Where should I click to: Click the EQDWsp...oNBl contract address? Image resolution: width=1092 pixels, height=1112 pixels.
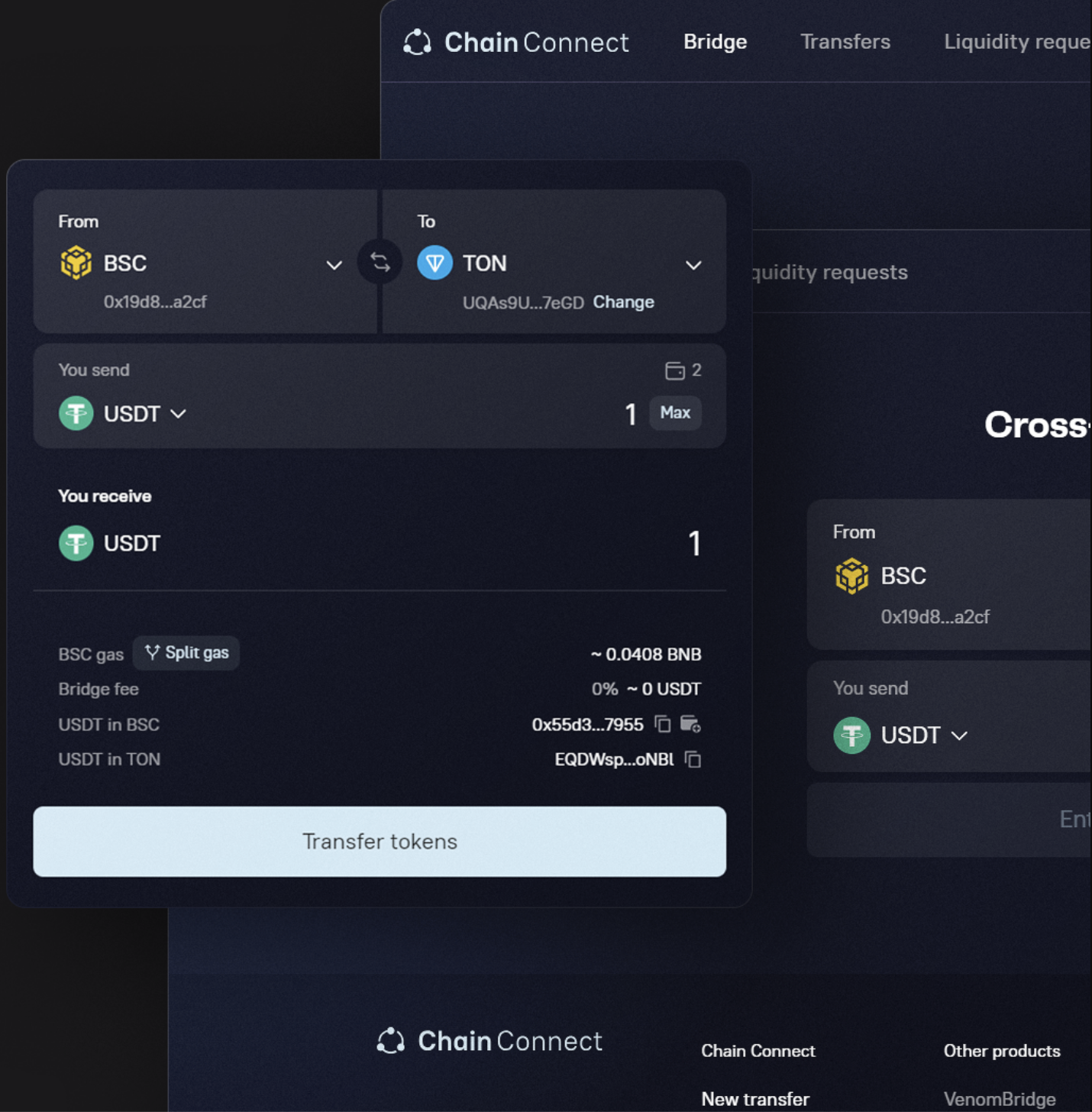tap(614, 759)
